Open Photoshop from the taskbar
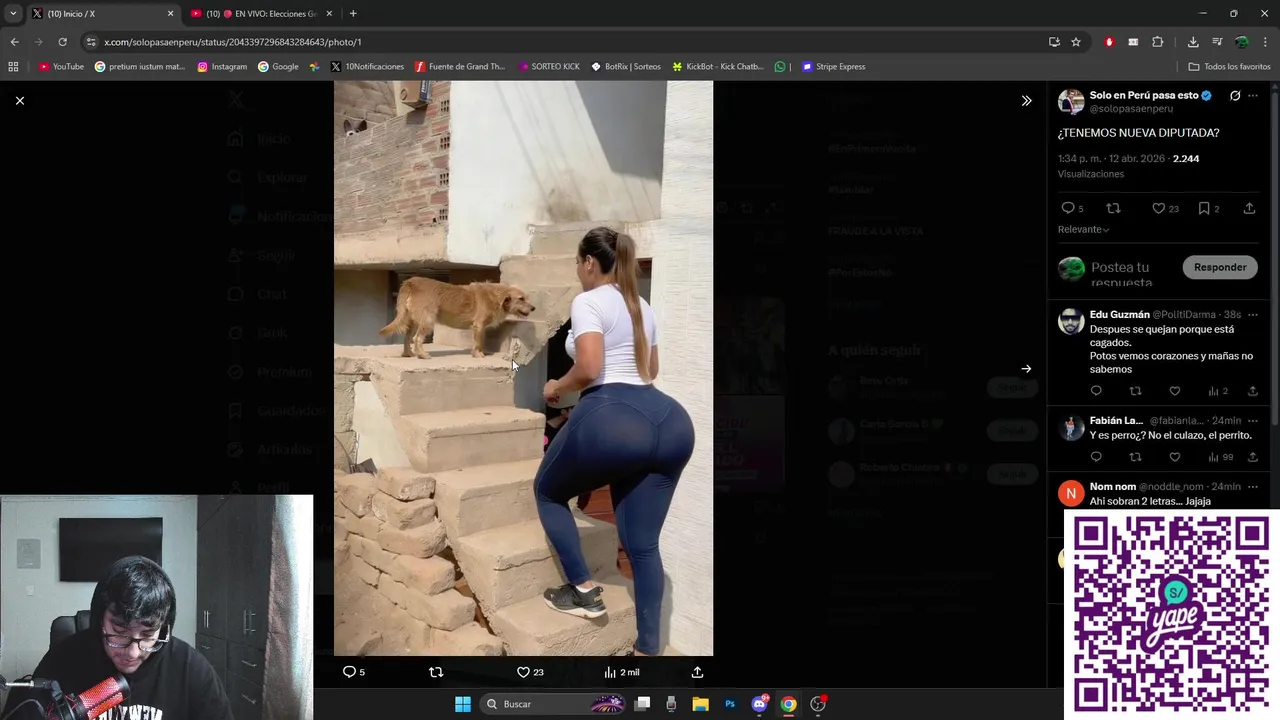The width and height of the screenshot is (1280, 720). click(730, 704)
